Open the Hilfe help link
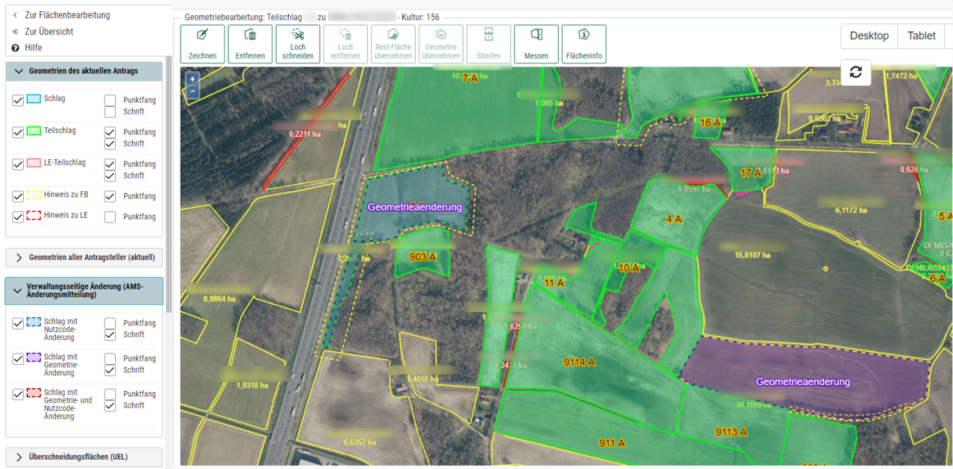Viewport: 953px width, 469px height. [x=32, y=47]
